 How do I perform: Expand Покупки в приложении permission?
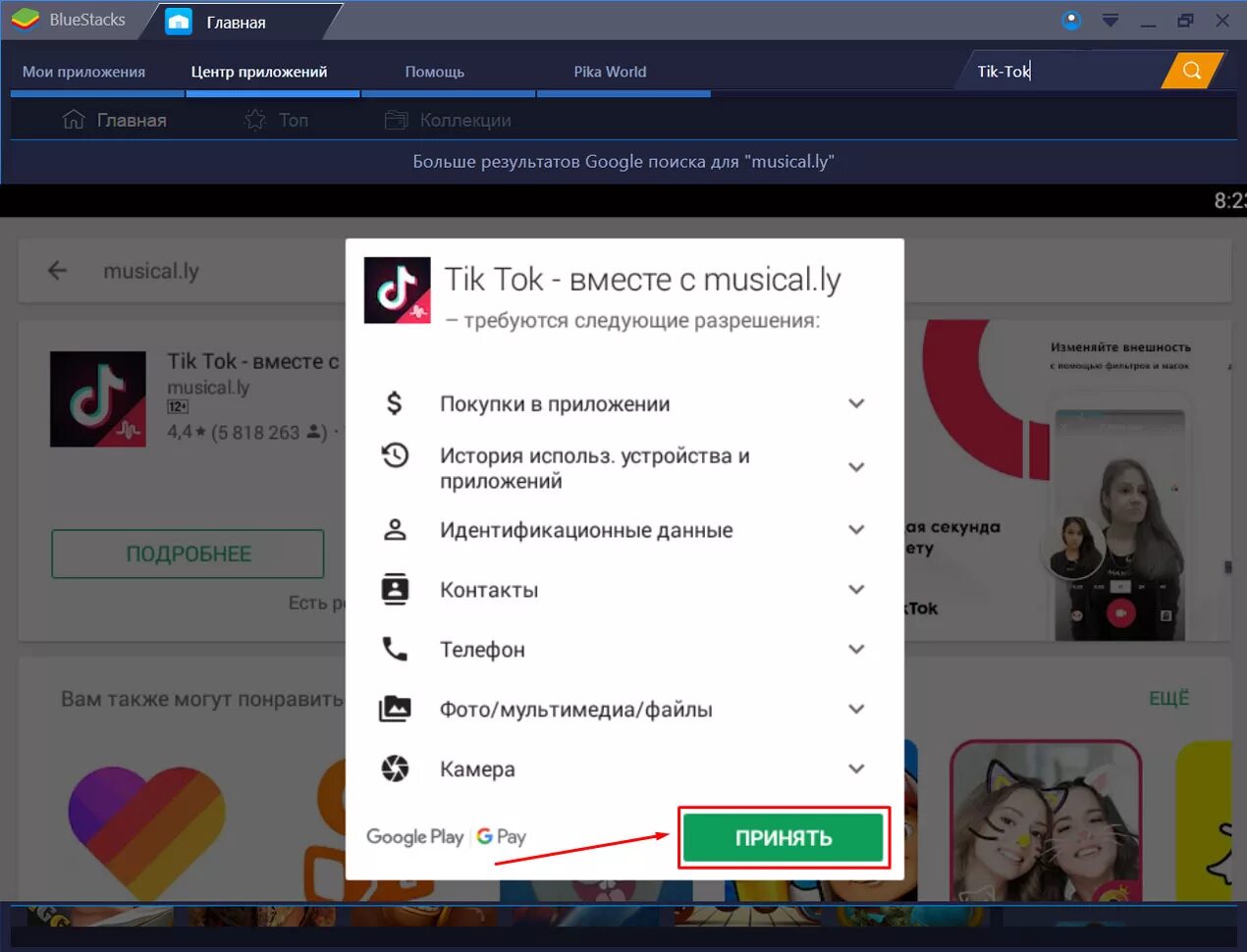click(856, 403)
